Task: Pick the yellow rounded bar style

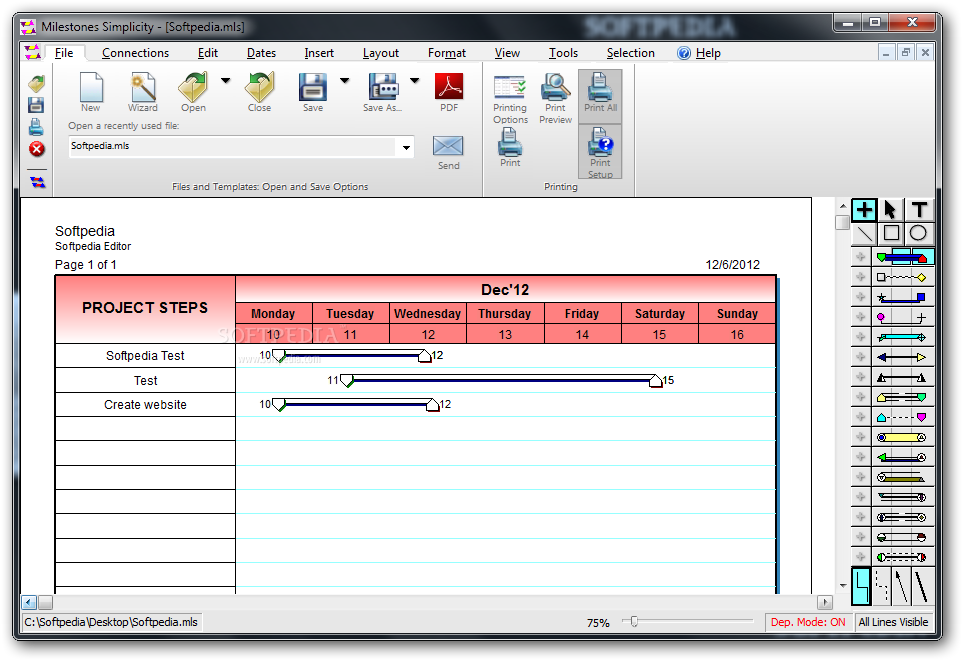Action: tap(902, 437)
